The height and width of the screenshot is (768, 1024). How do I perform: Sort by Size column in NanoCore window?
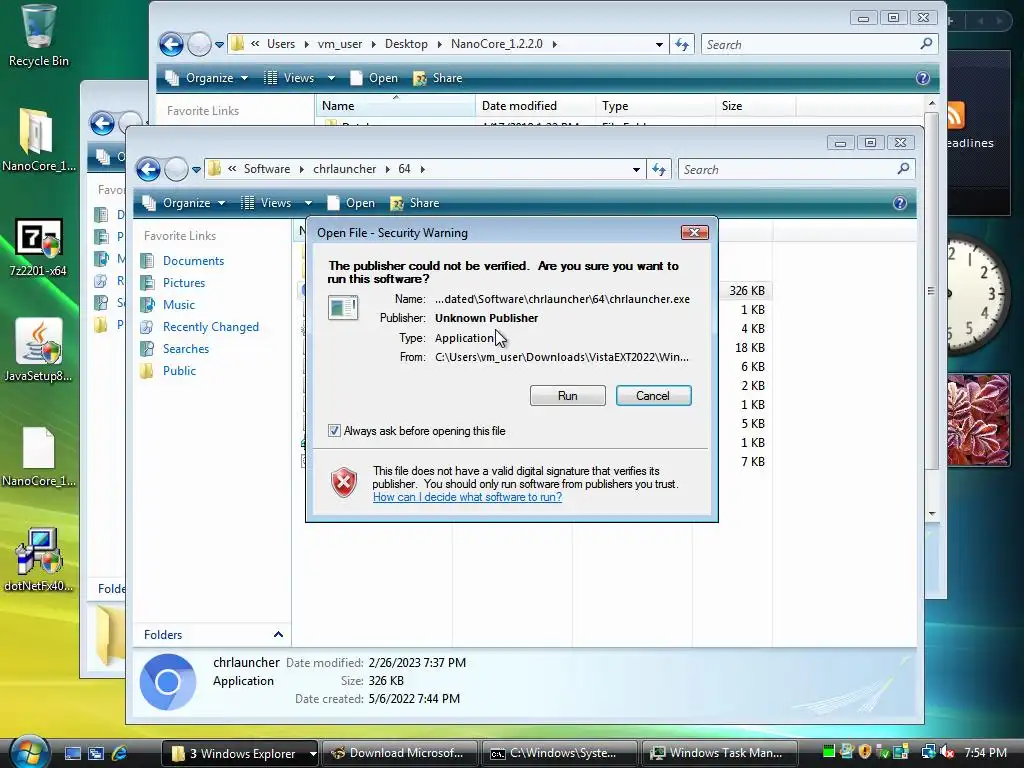pyautogui.click(x=756, y=106)
